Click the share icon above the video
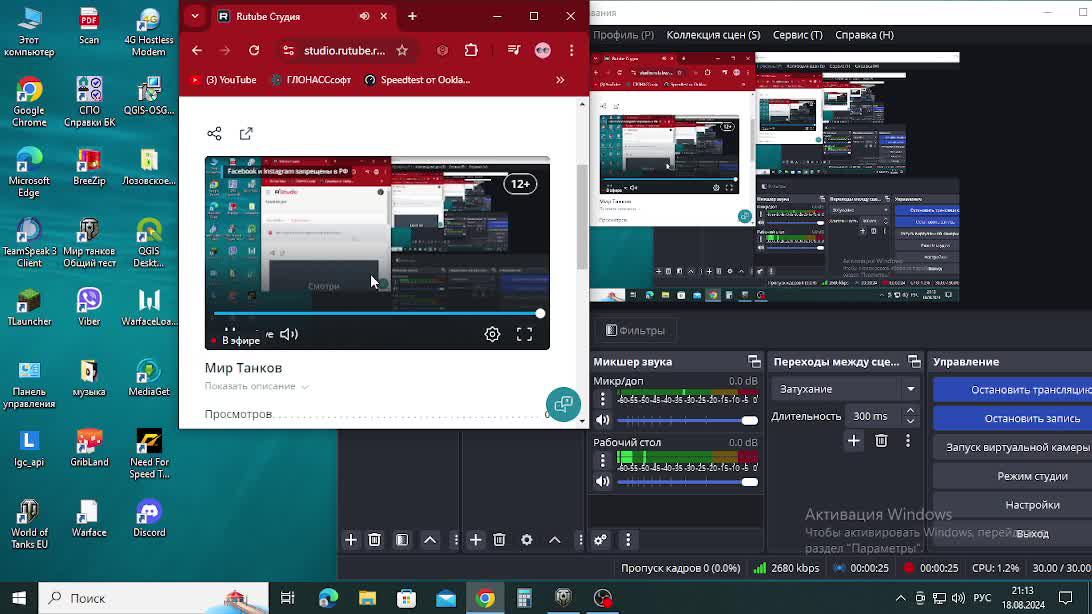1092x614 pixels. (214, 134)
